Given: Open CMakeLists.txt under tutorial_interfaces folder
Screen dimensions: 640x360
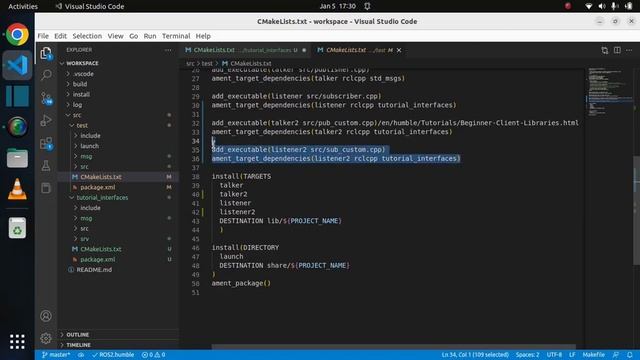Looking at the screenshot, I should point(100,249).
